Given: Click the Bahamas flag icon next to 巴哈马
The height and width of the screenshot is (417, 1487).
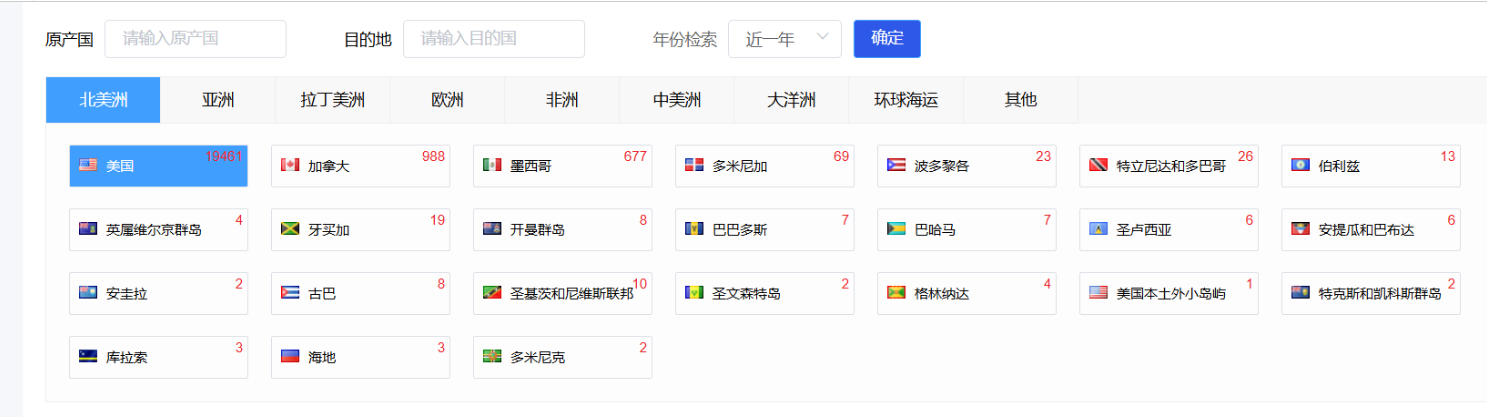Looking at the screenshot, I should pyautogui.click(x=896, y=230).
